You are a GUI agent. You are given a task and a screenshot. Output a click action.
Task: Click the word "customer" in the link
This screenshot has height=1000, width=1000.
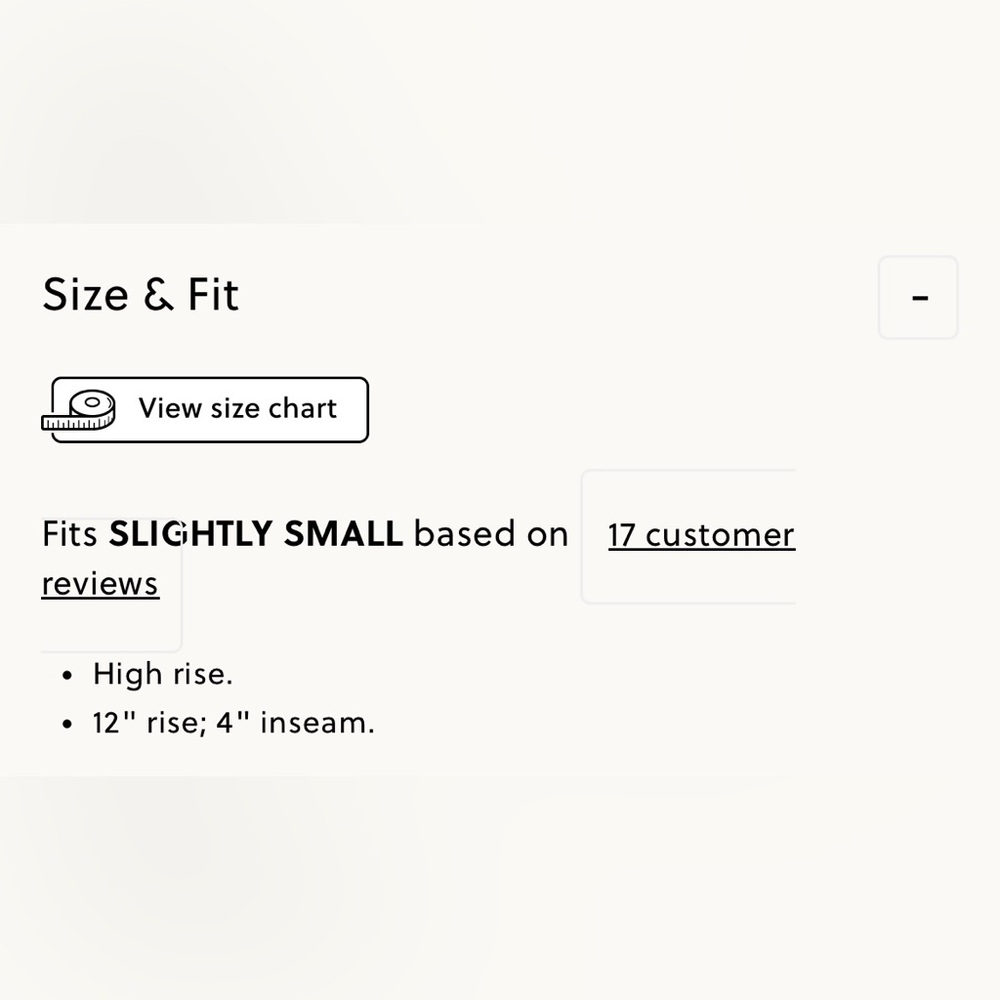click(719, 536)
